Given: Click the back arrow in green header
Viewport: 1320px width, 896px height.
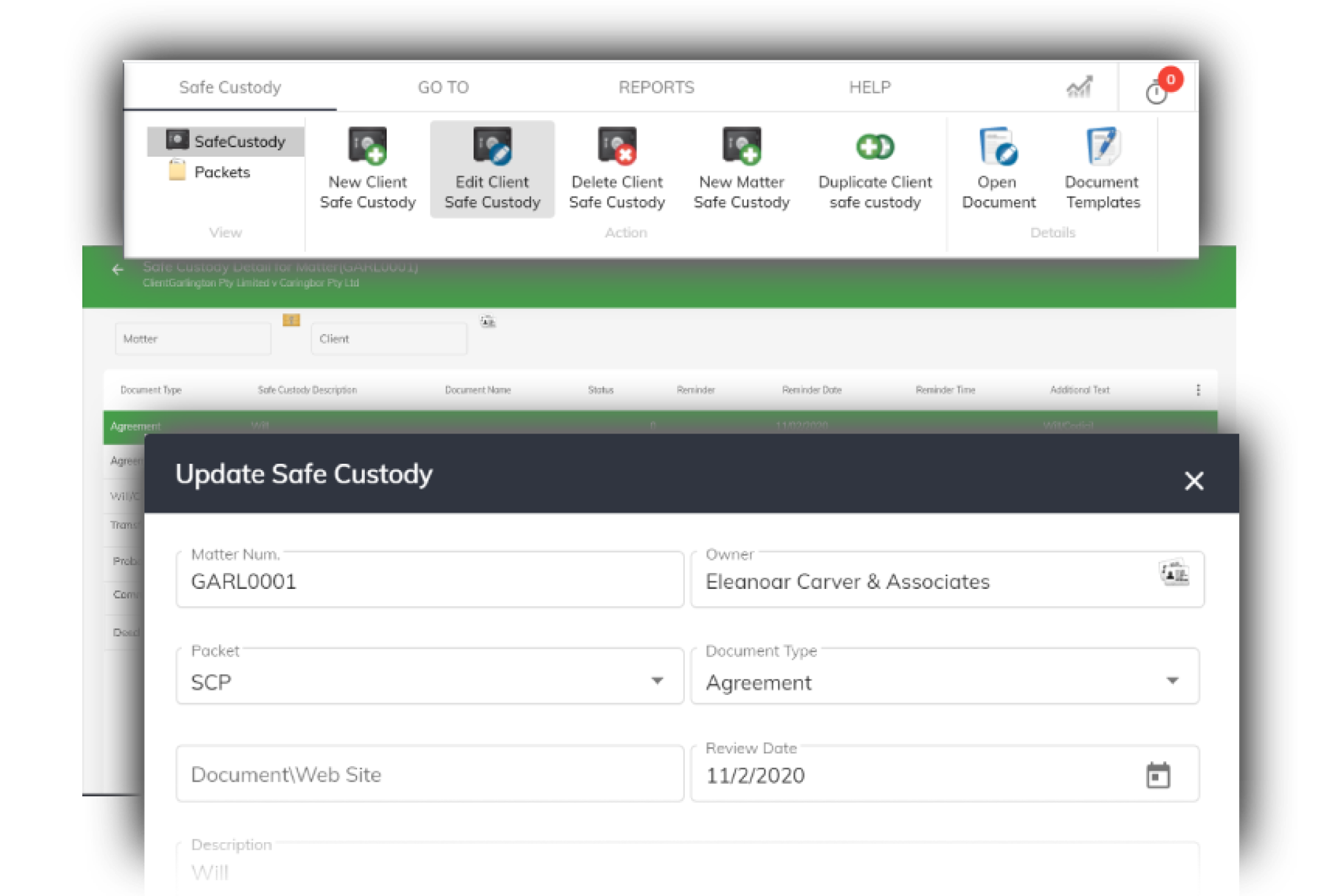Looking at the screenshot, I should tap(118, 270).
